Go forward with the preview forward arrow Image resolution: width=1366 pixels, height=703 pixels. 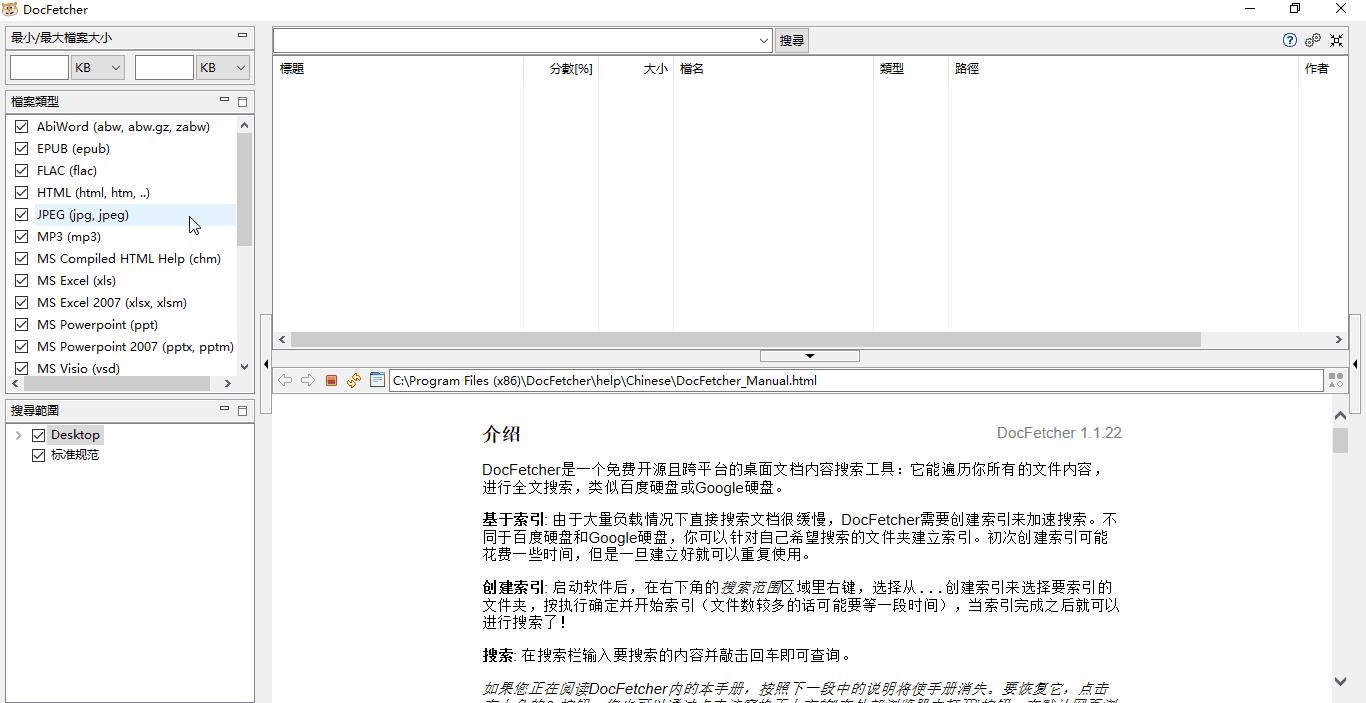[x=308, y=380]
